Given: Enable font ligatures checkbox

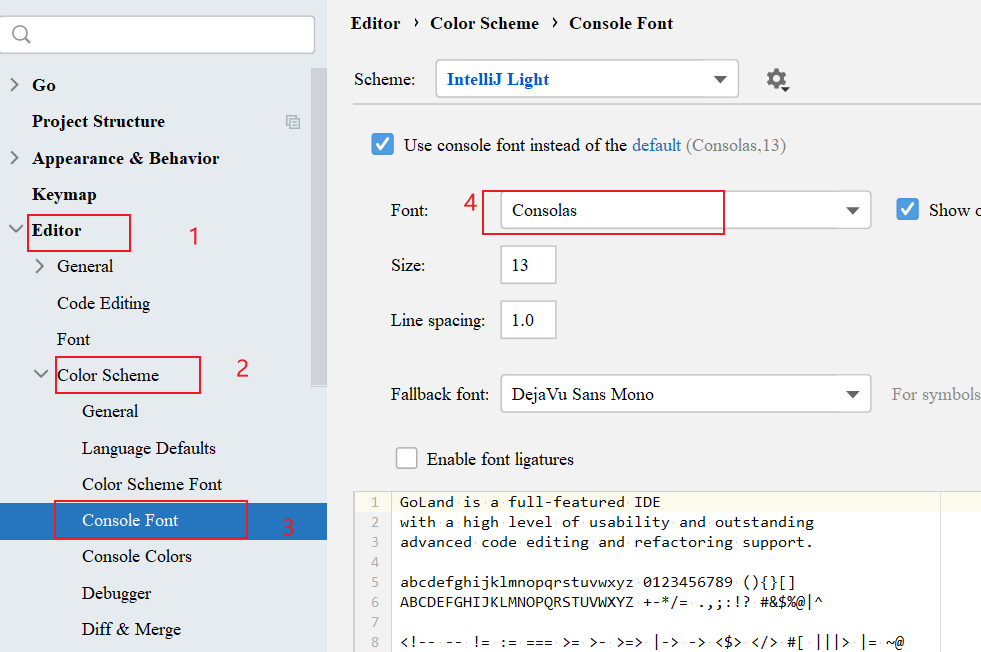Looking at the screenshot, I should [x=407, y=458].
